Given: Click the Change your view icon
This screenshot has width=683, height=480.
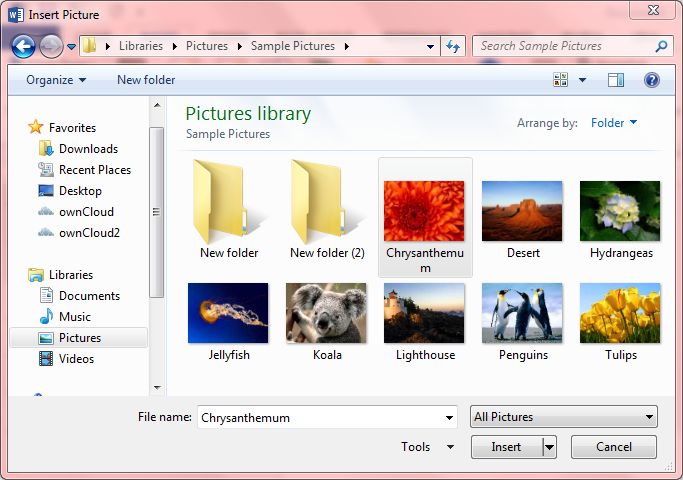Looking at the screenshot, I should tap(561, 80).
